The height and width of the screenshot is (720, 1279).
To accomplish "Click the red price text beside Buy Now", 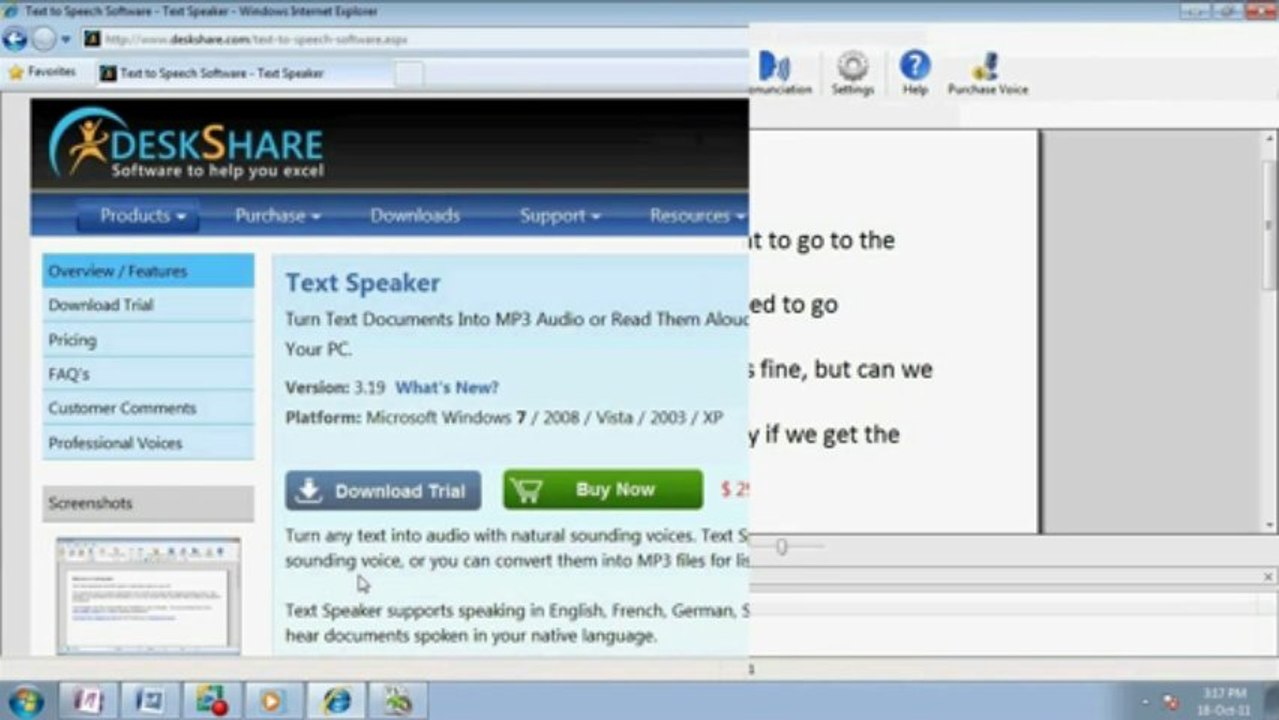I will pos(734,490).
